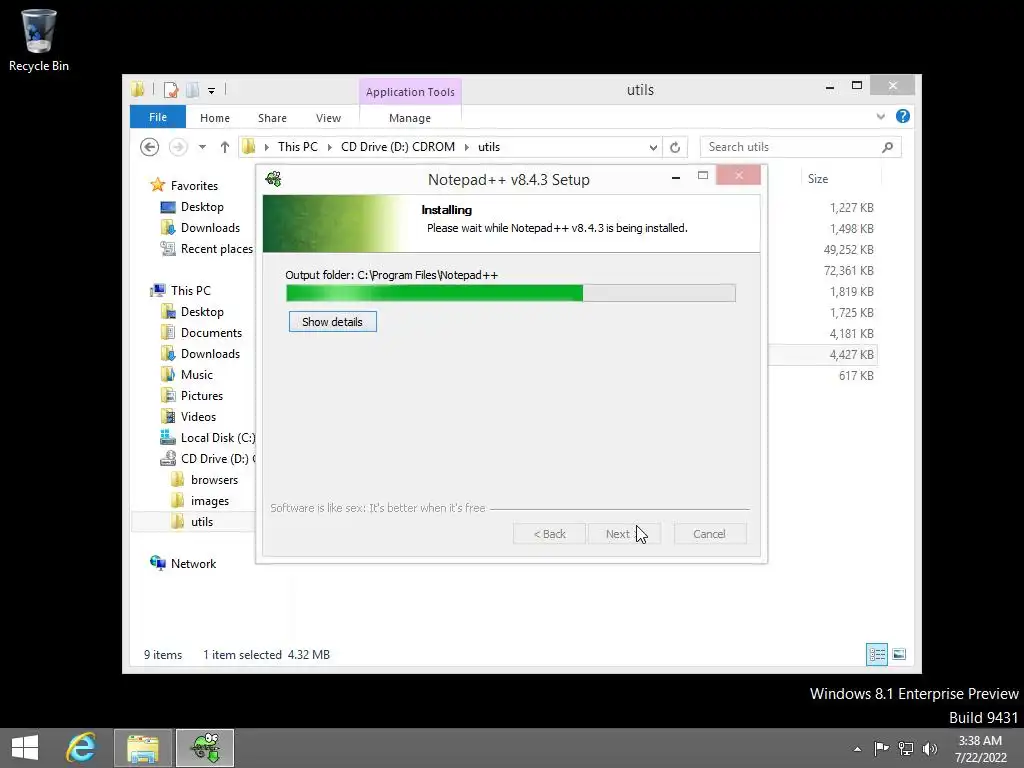This screenshot has height=768, width=1024.
Task: Click the New folder icon in quick access toolbar
Action: point(193,90)
